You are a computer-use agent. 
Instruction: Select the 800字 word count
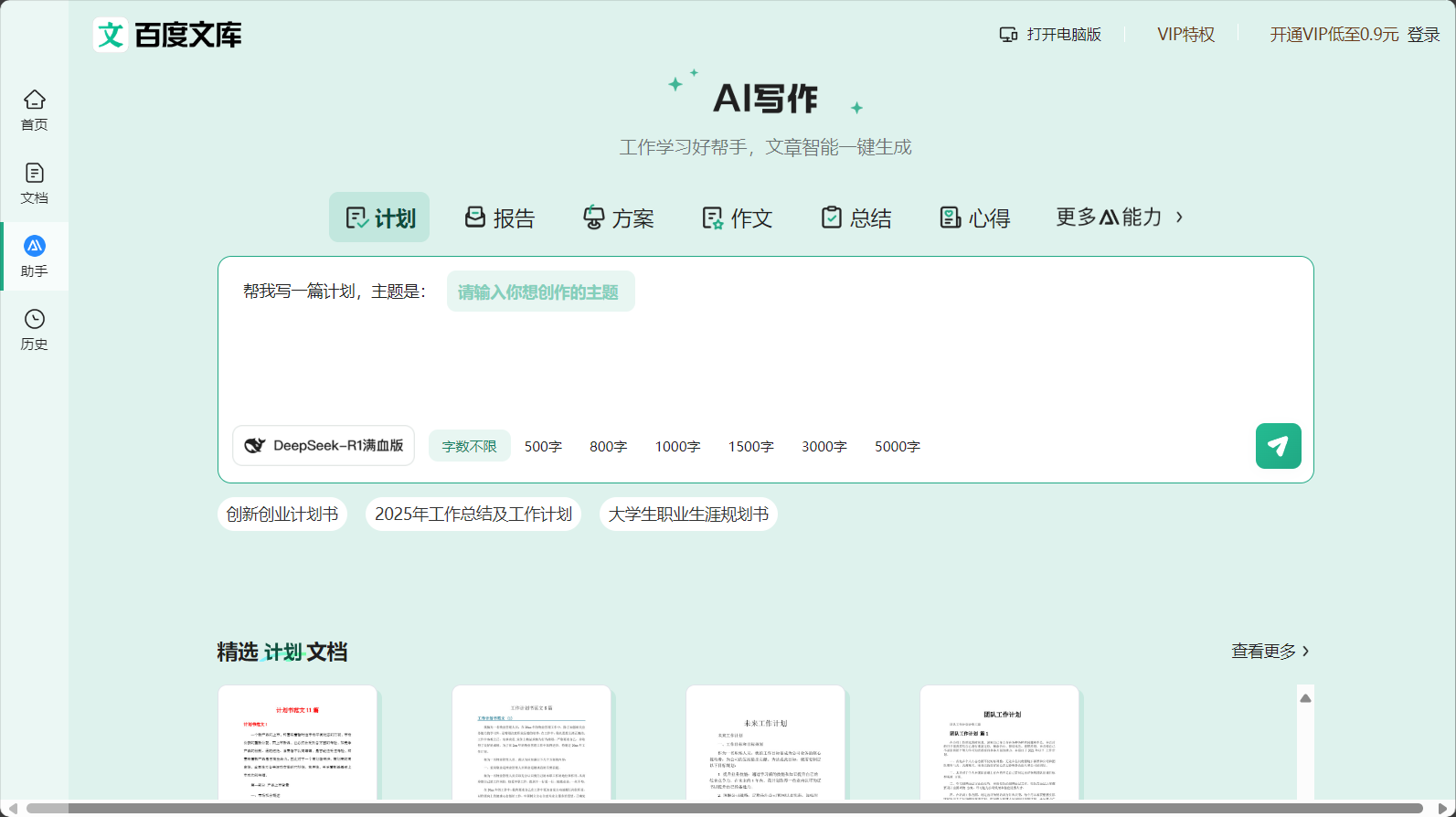(x=608, y=446)
